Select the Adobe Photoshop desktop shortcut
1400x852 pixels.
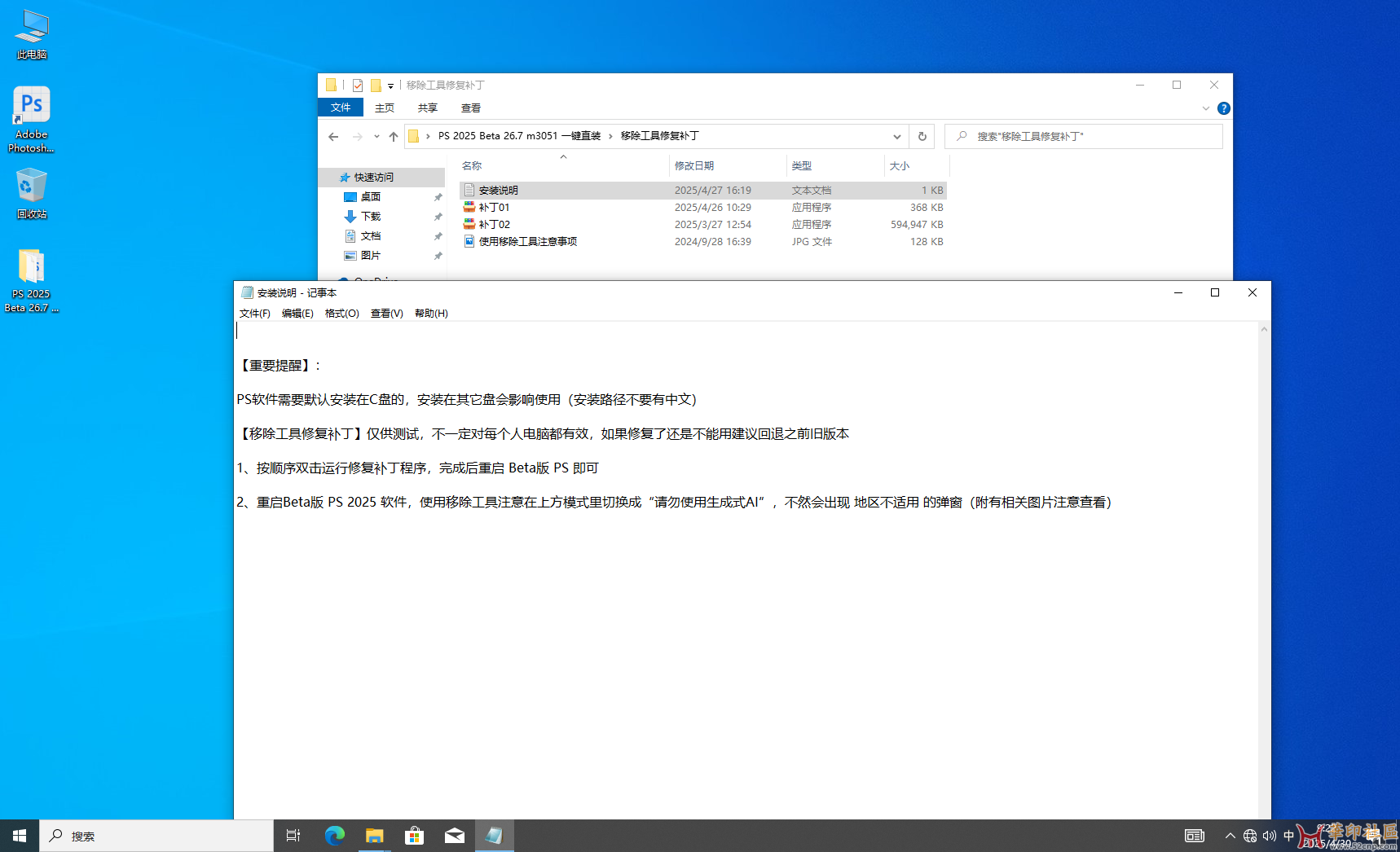tap(32, 120)
